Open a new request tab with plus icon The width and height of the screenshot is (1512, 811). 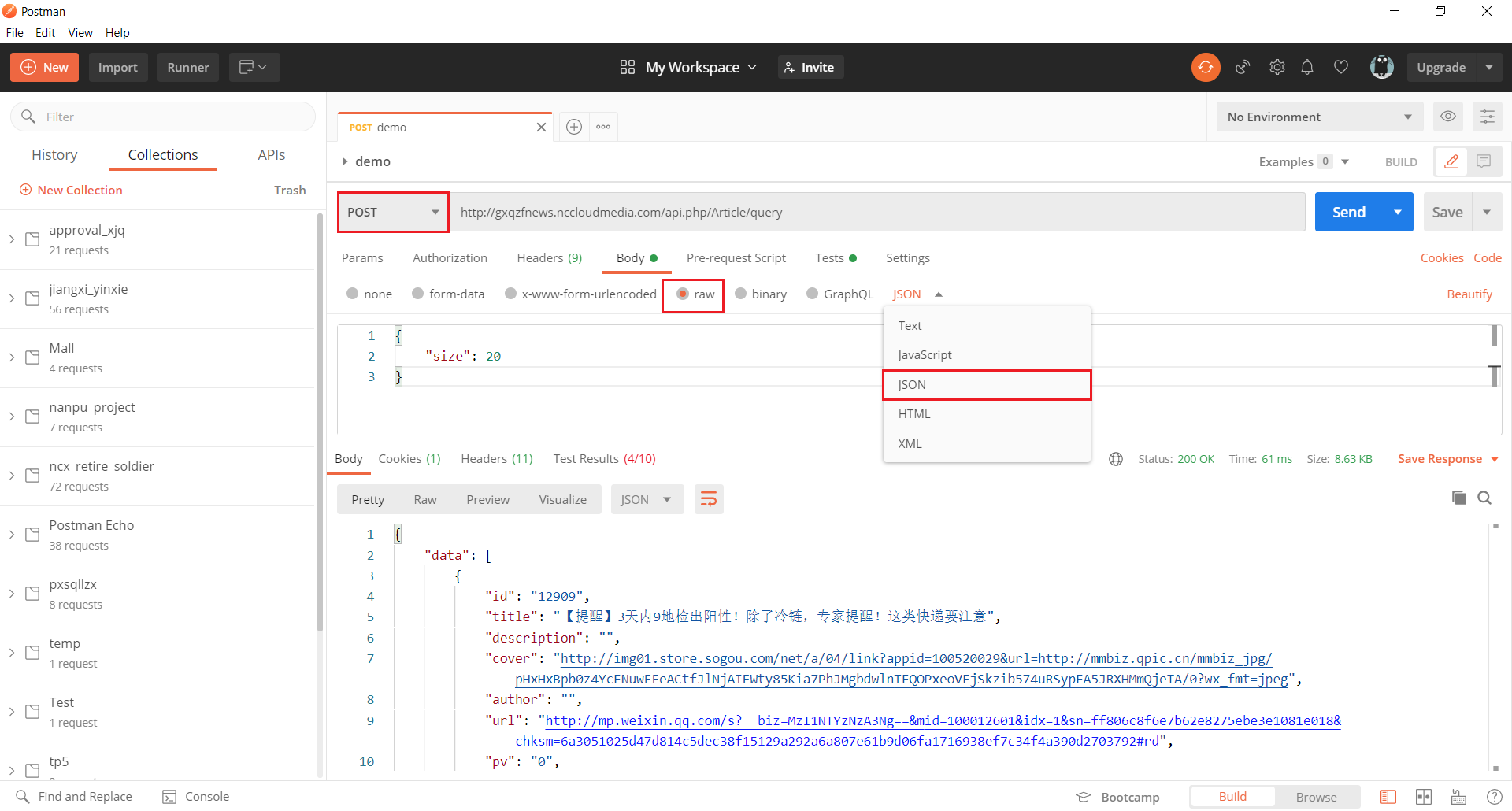(574, 127)
